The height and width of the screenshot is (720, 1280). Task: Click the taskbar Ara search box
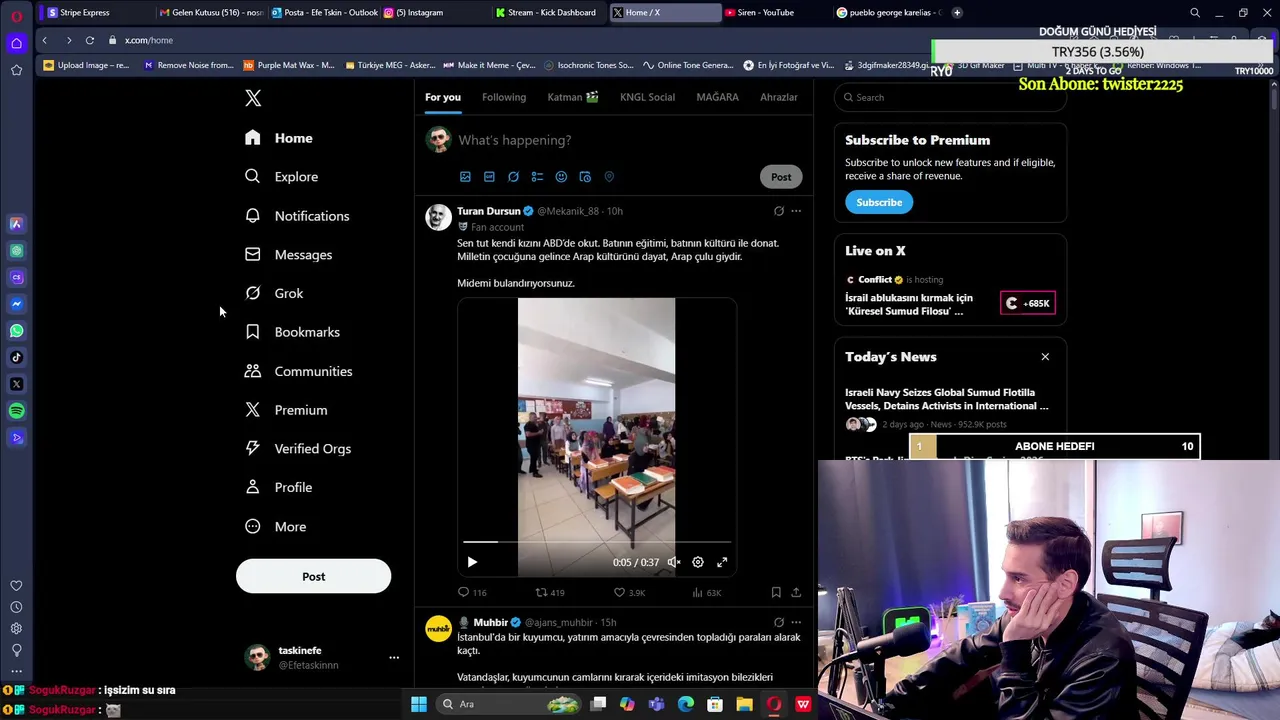click(510, 704)
